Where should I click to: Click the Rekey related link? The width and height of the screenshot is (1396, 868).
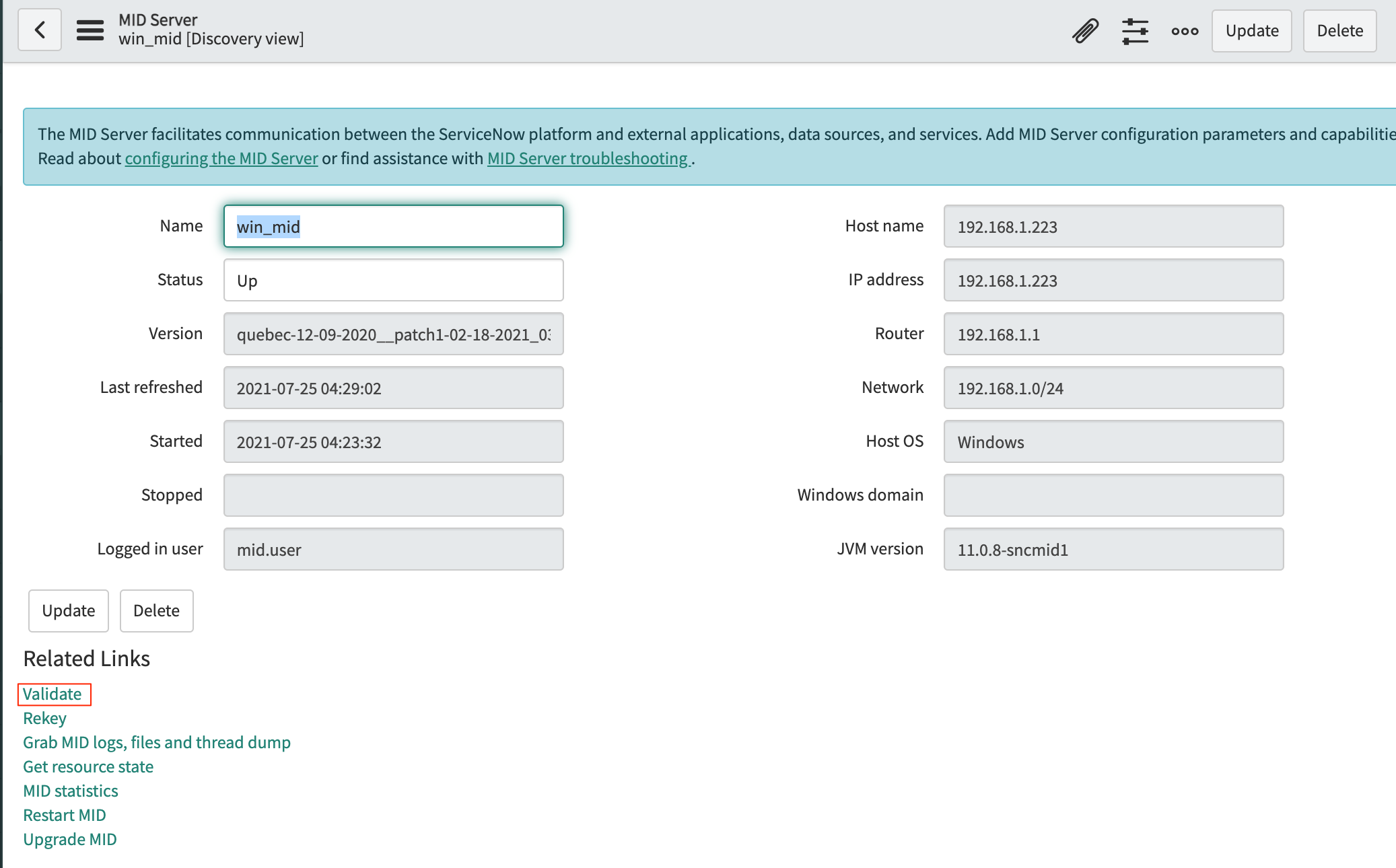pos(44,718)
